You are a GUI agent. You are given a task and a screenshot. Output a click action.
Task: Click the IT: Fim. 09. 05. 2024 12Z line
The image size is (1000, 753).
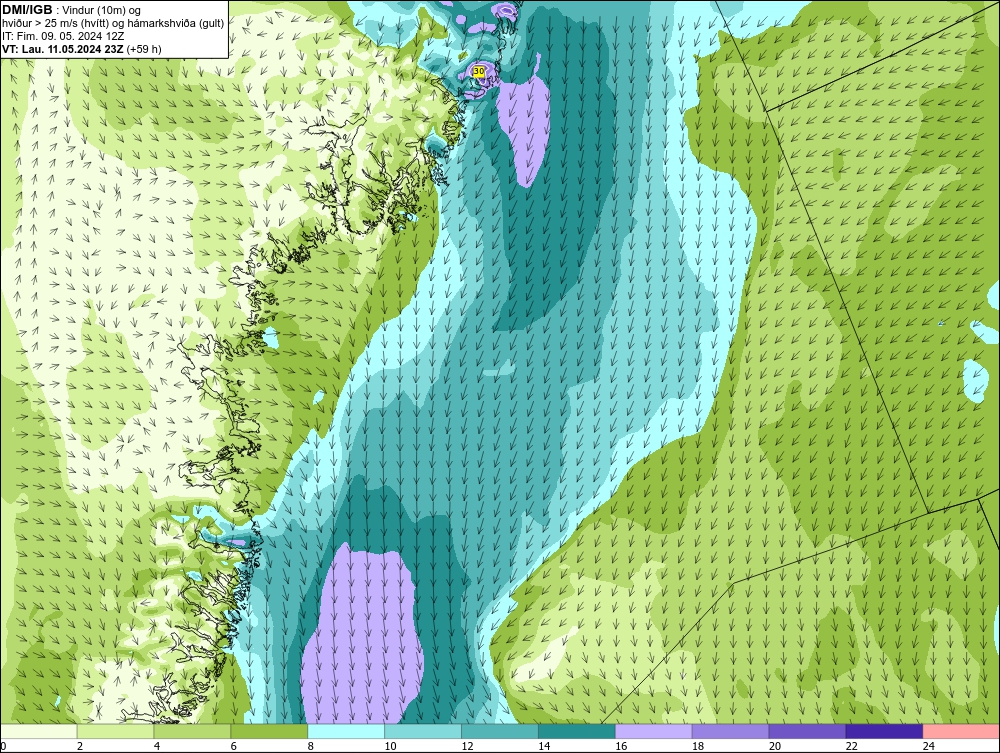pyautogui.click(x=63, y=36)
